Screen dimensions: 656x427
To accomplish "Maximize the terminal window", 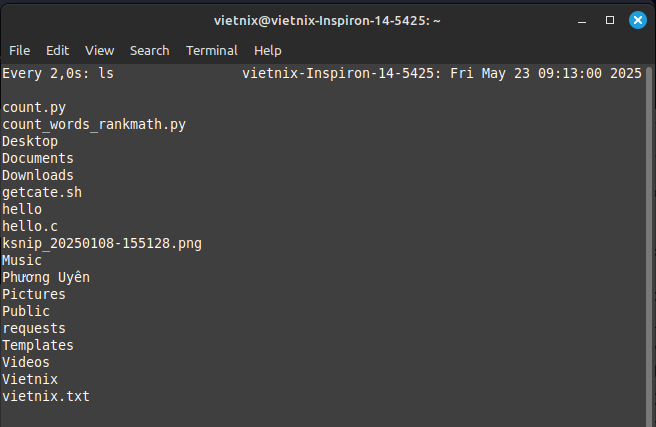I will (x=610, y=20).
